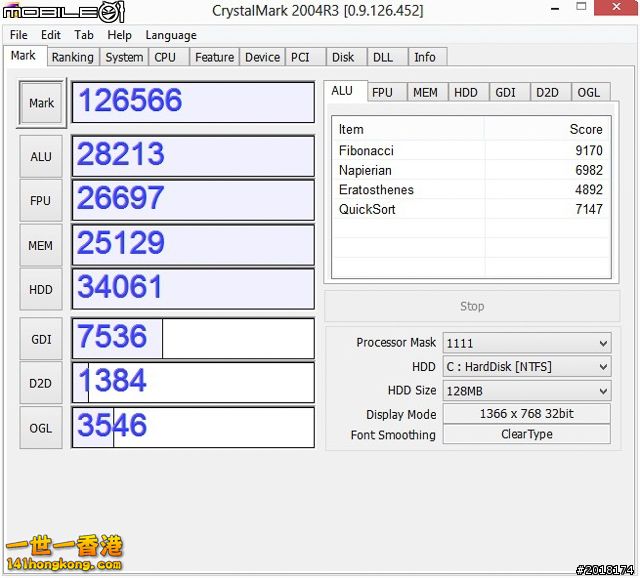Run the ALU benchmark button

(x=41, y=156)
